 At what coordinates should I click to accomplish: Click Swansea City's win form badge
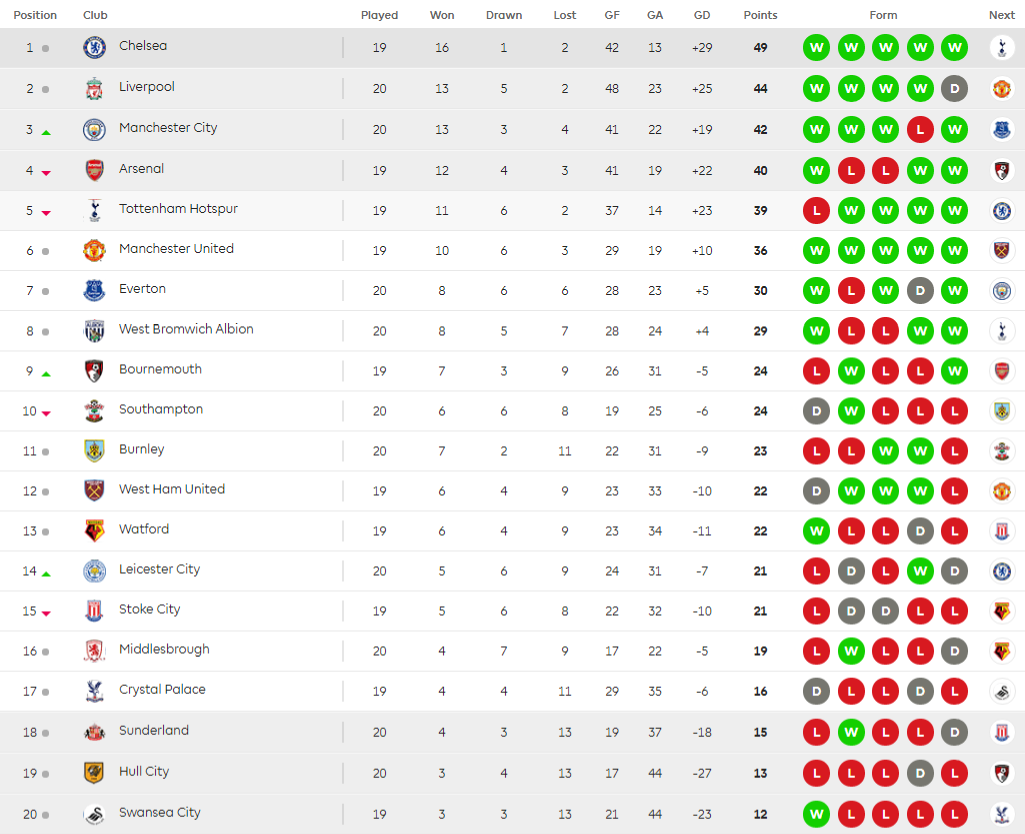[x=817, y=814]
